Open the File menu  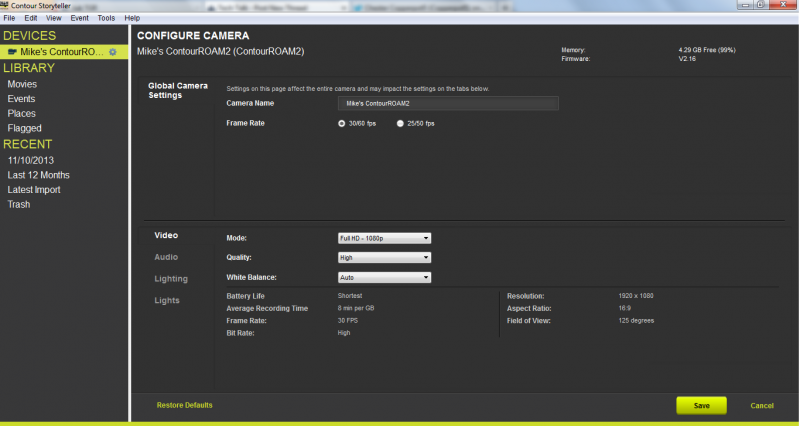click(9, 18)
